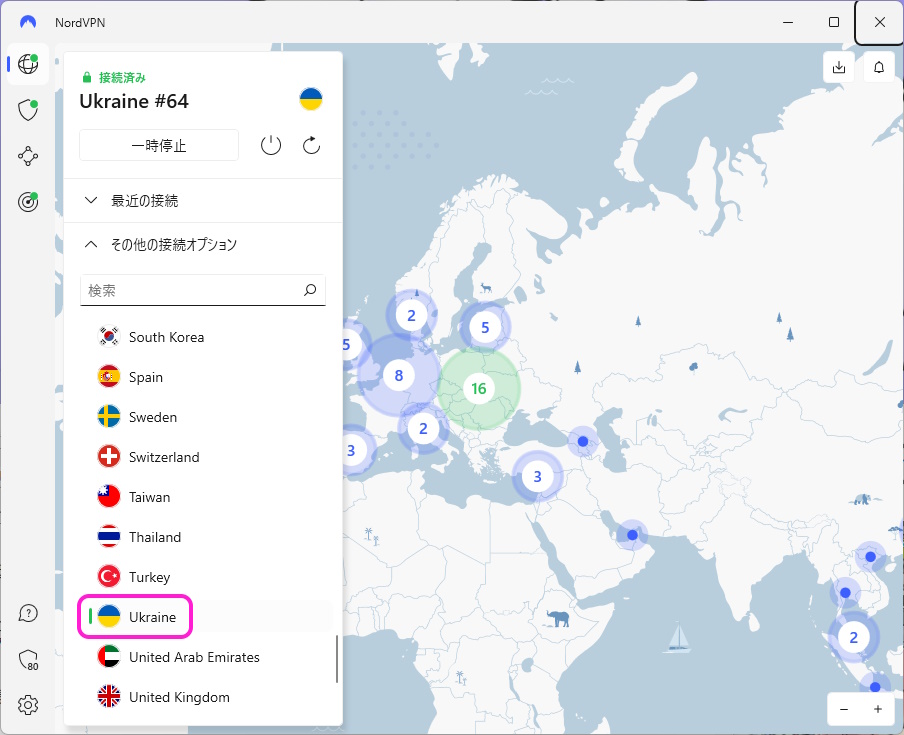Click the country list scrollbar

[x=337, y=659]
